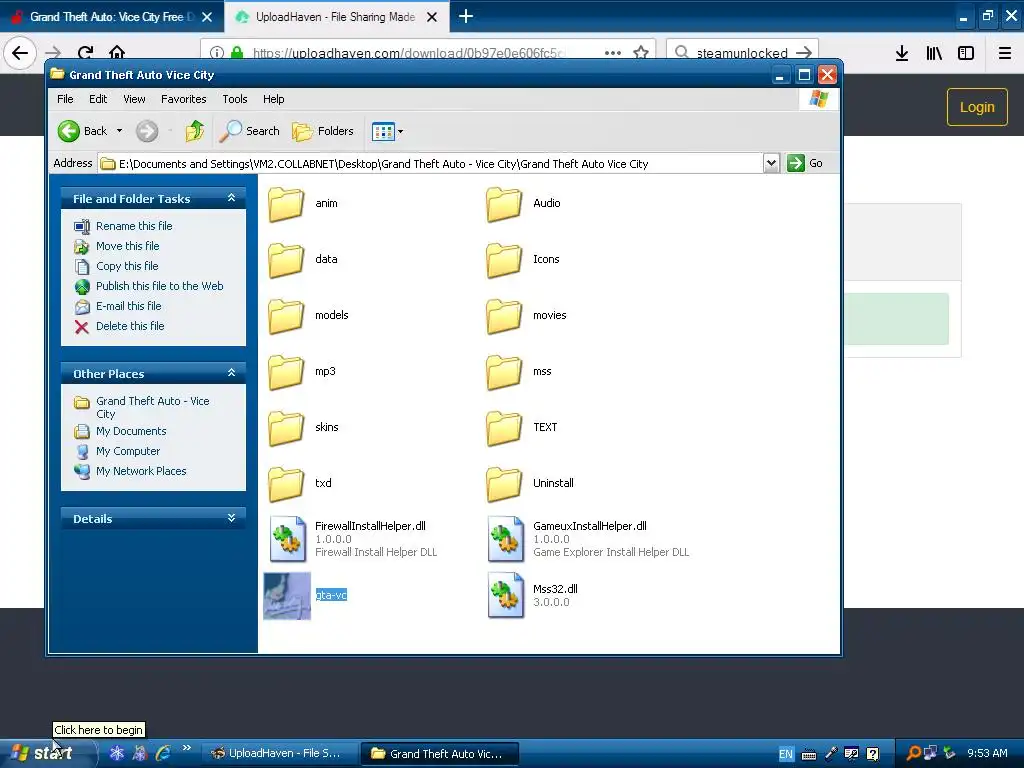1024x768 pixels.
Task: Select the Mss32.dll file
Action: pyautogui.click(x=533, y=595)
